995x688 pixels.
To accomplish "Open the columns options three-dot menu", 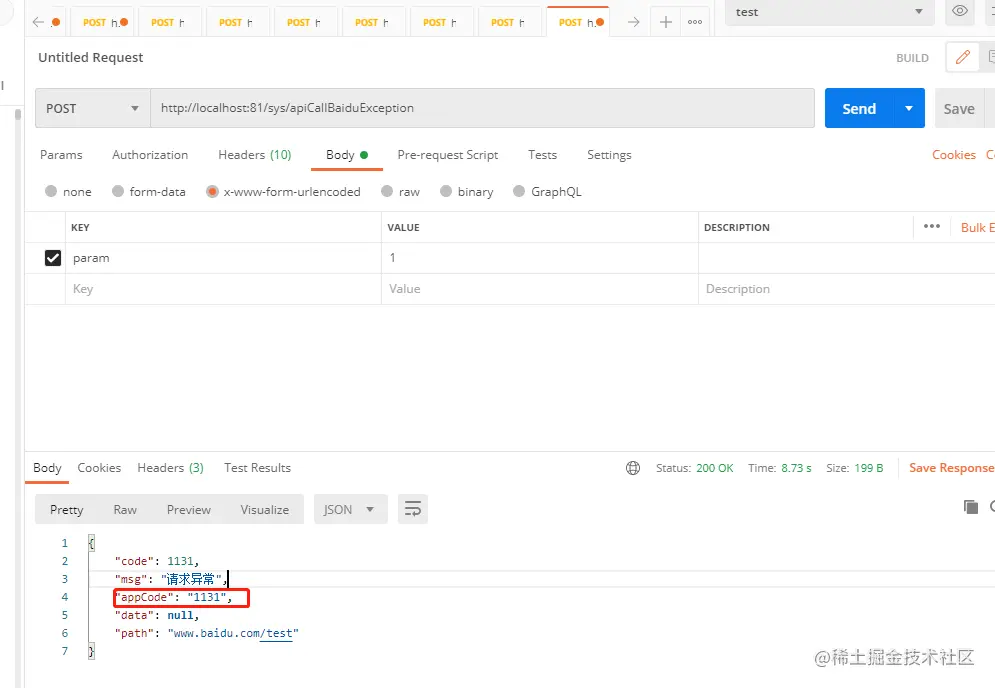I will 932,227.
